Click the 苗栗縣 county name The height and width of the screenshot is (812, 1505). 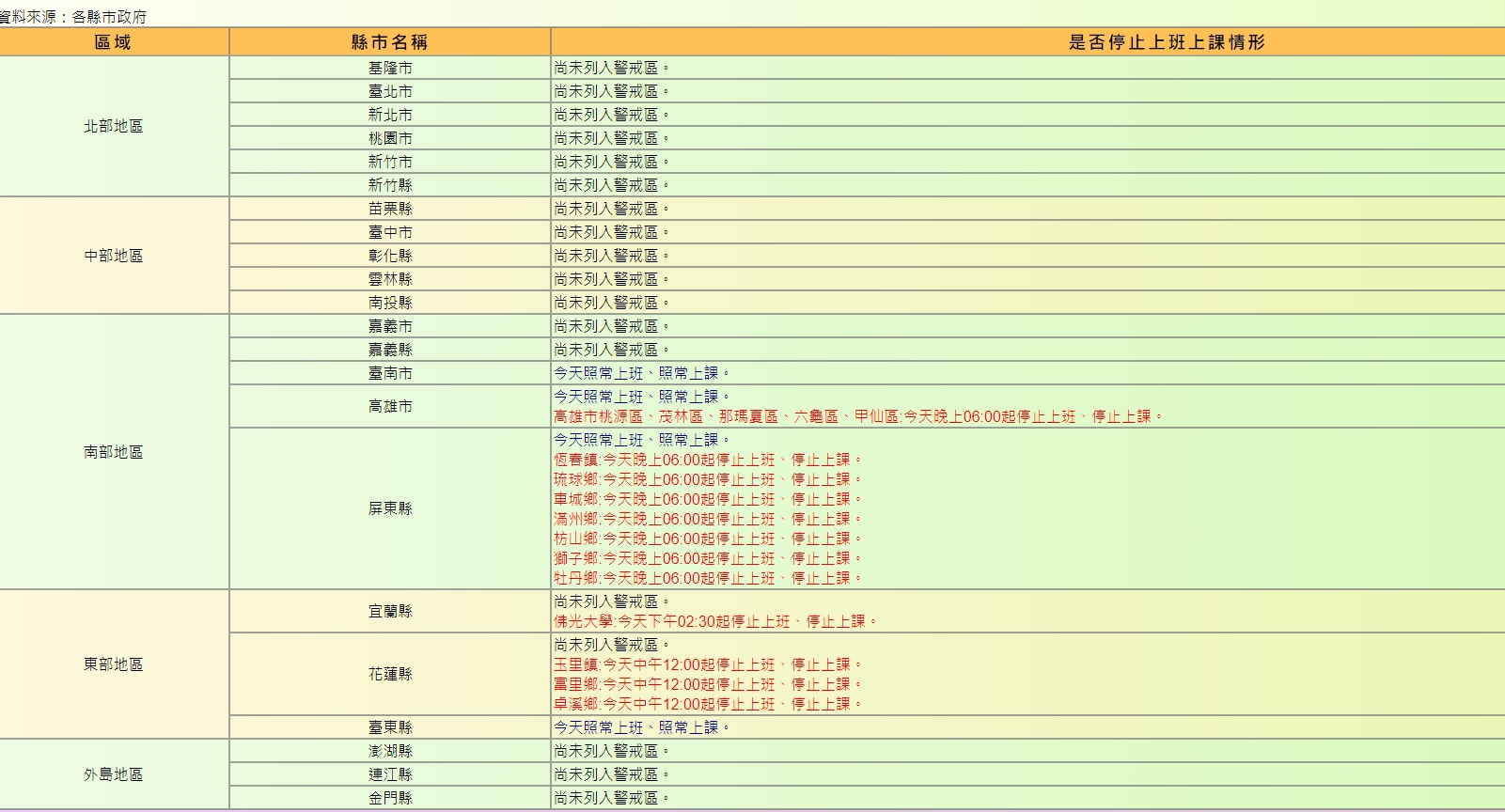(x=390, y=209)
